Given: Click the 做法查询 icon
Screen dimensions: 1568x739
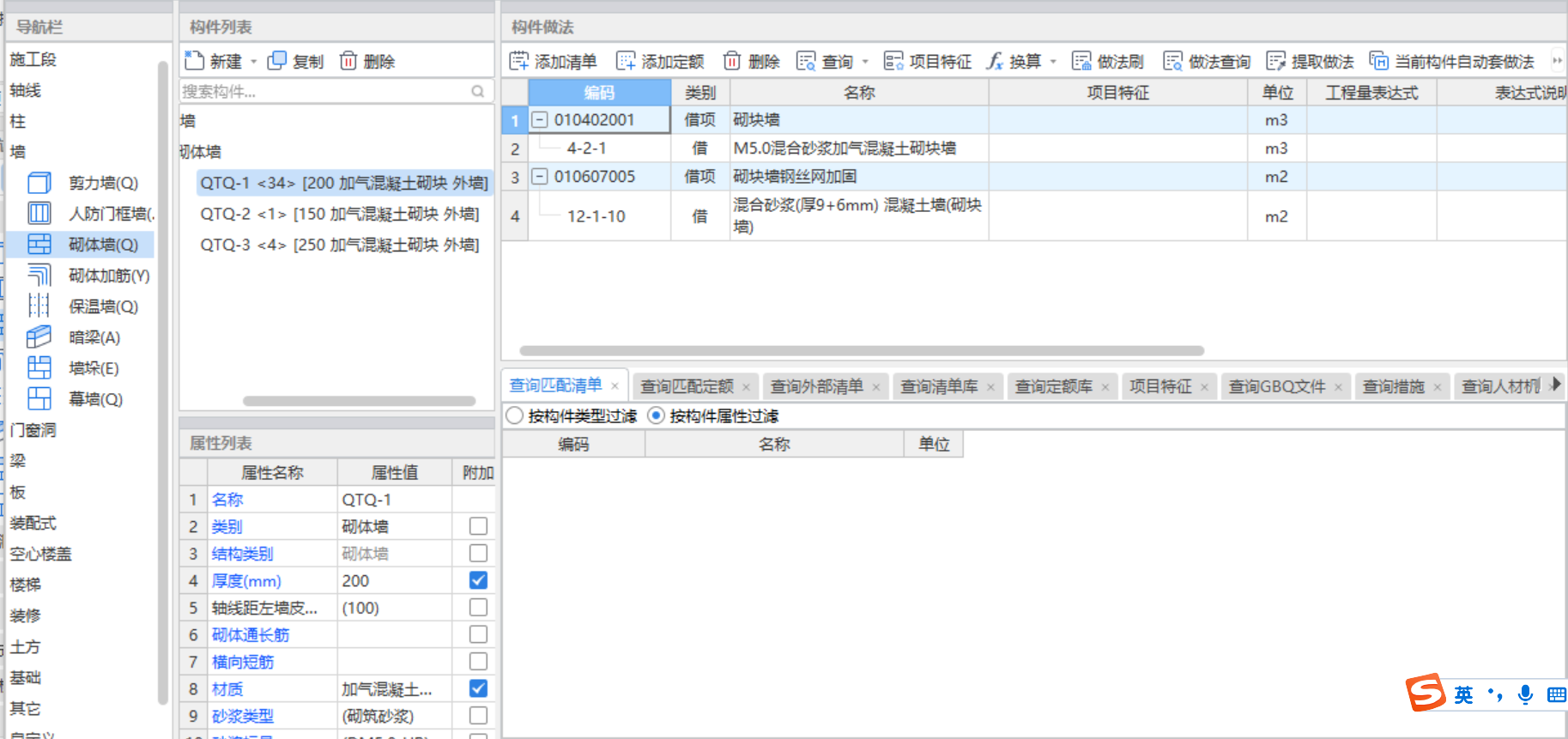Looking at the screenshot, I should tap(1172, 61).
